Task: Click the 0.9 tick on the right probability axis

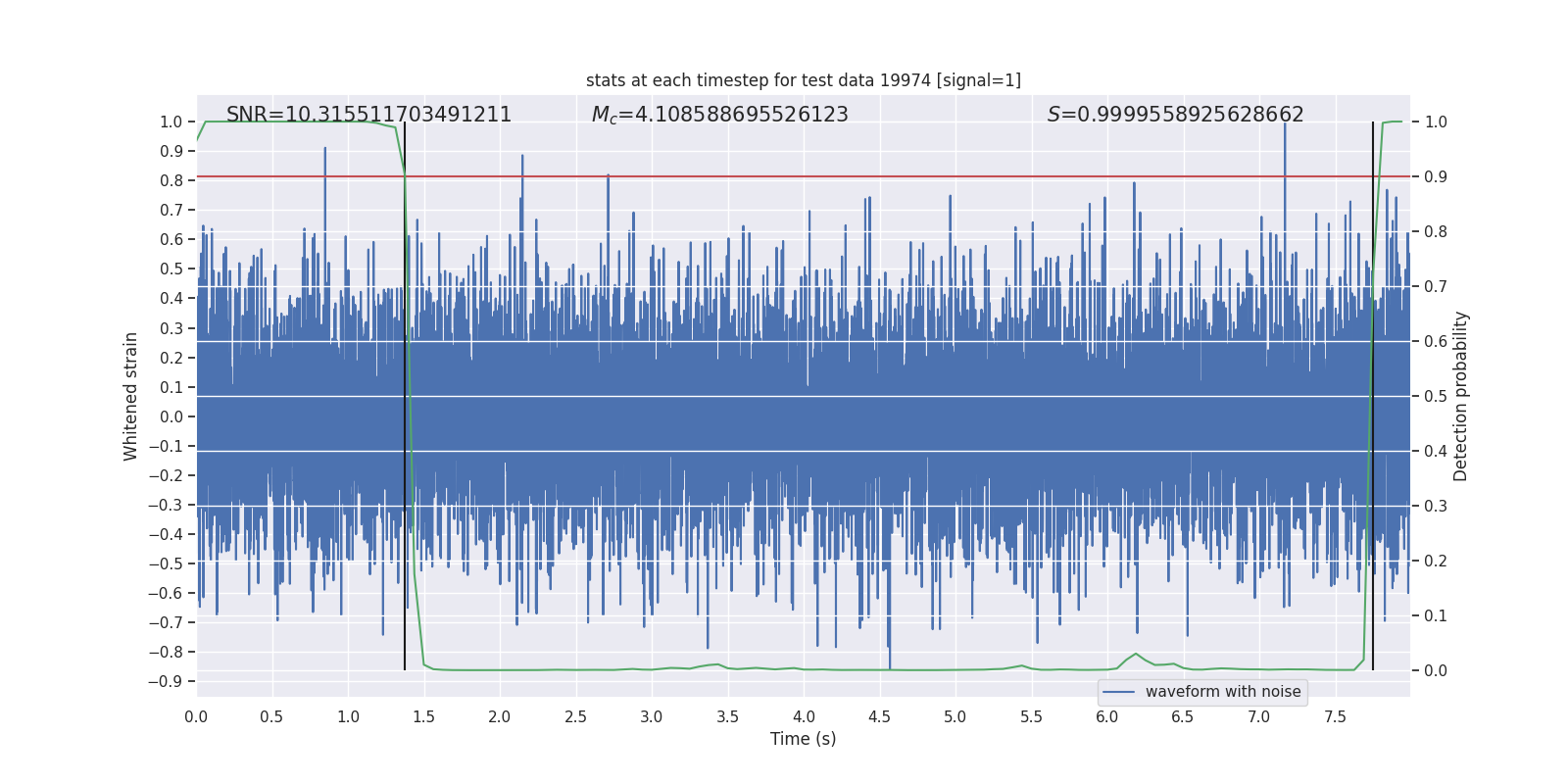Action: click(1436, 176)
